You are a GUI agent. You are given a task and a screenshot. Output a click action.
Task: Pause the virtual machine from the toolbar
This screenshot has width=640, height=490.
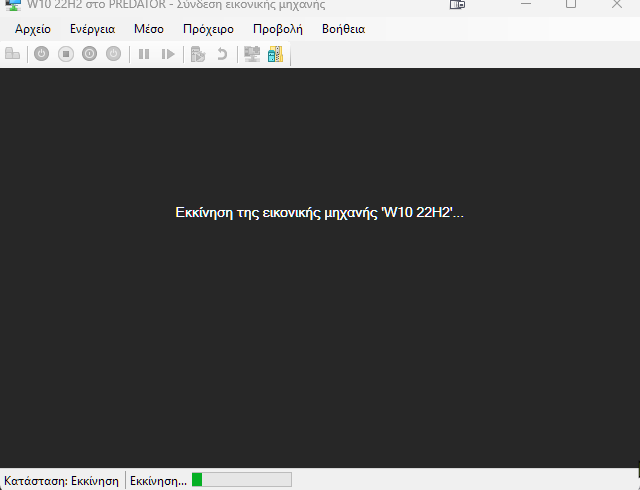pos(144,54)
